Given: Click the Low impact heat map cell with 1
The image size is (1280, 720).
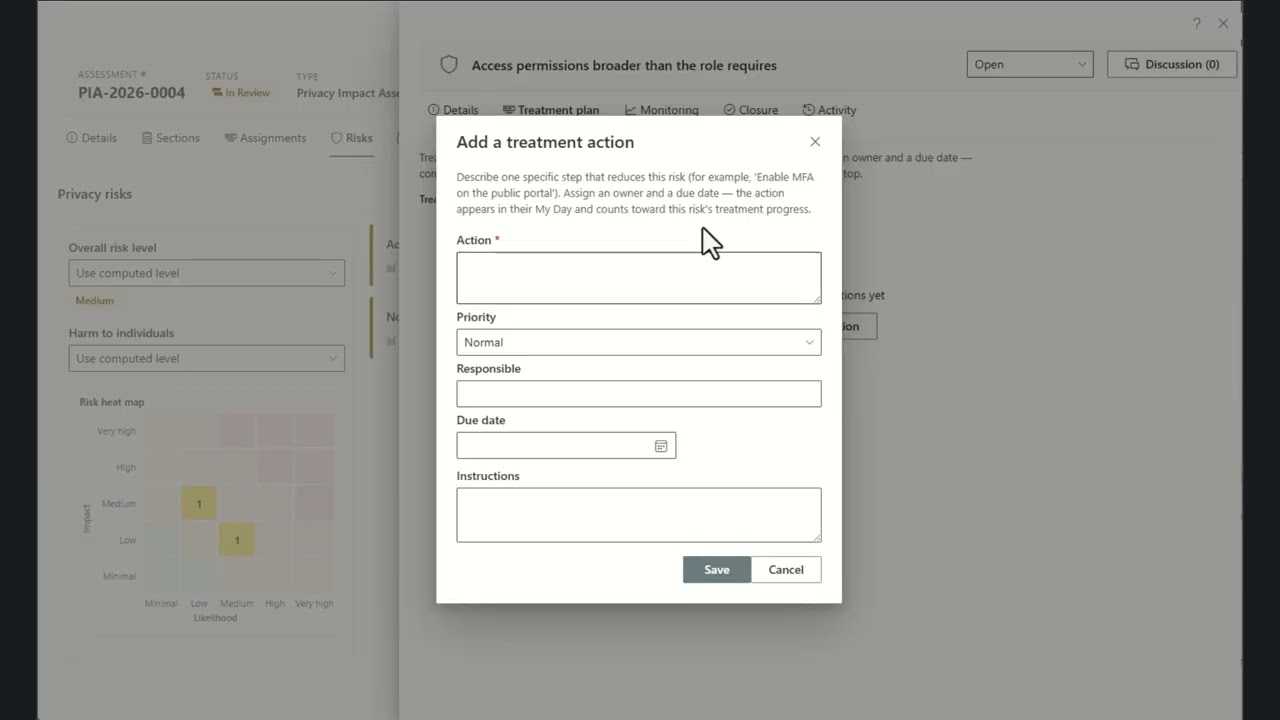Looking at the screenshot, I should (237, 540).
